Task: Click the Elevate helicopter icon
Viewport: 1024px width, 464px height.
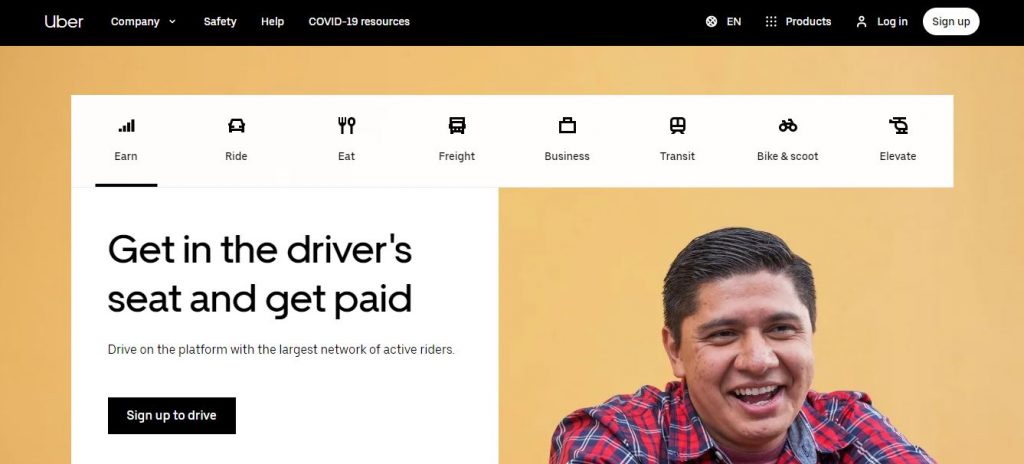Action: pos(898,125)
